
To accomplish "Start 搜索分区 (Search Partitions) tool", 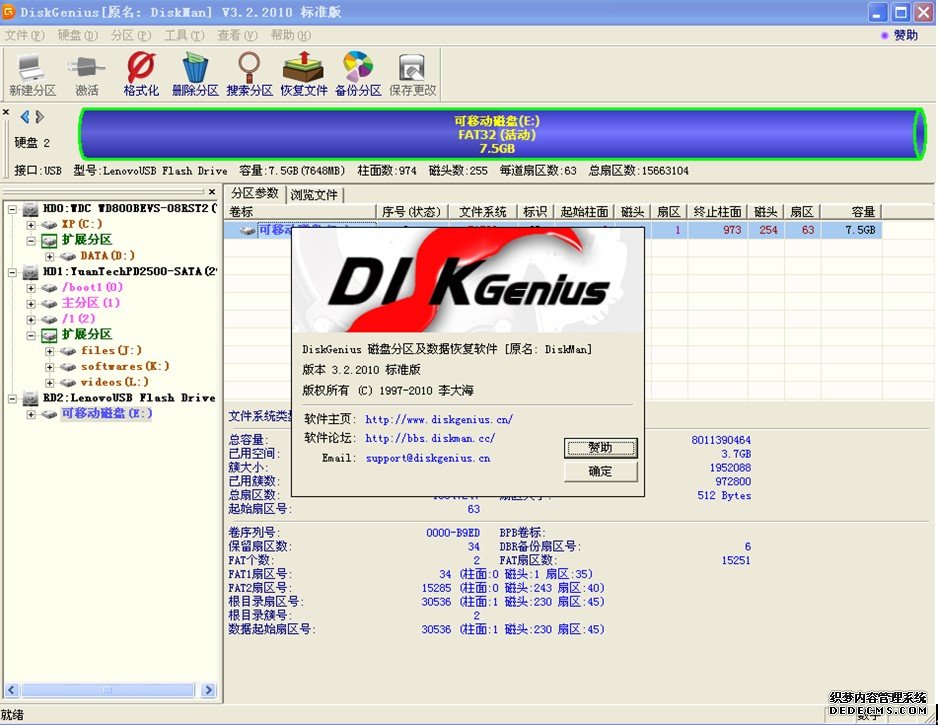I will point(248,70).
